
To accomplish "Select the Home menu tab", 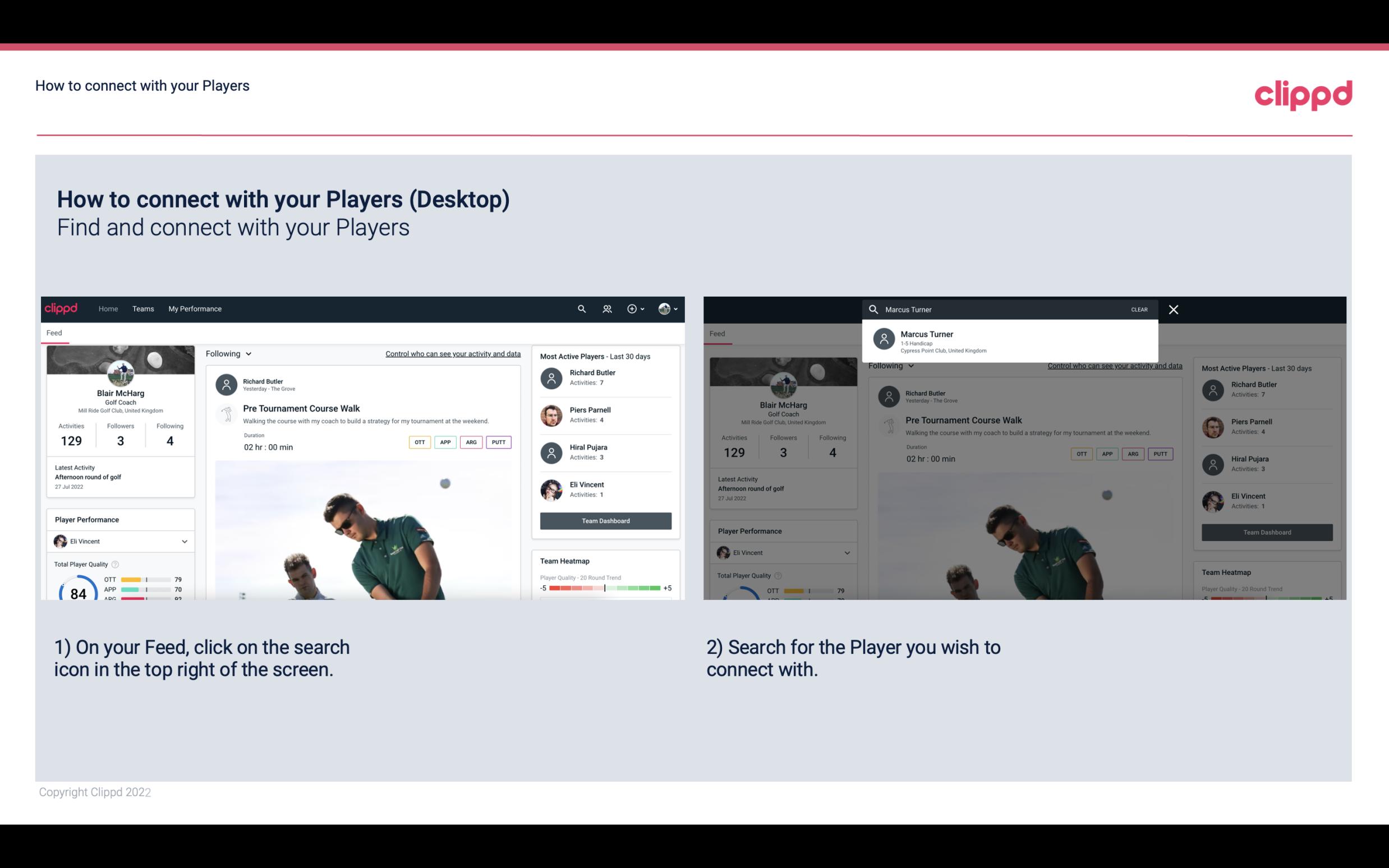I will [x=108, y=308].
